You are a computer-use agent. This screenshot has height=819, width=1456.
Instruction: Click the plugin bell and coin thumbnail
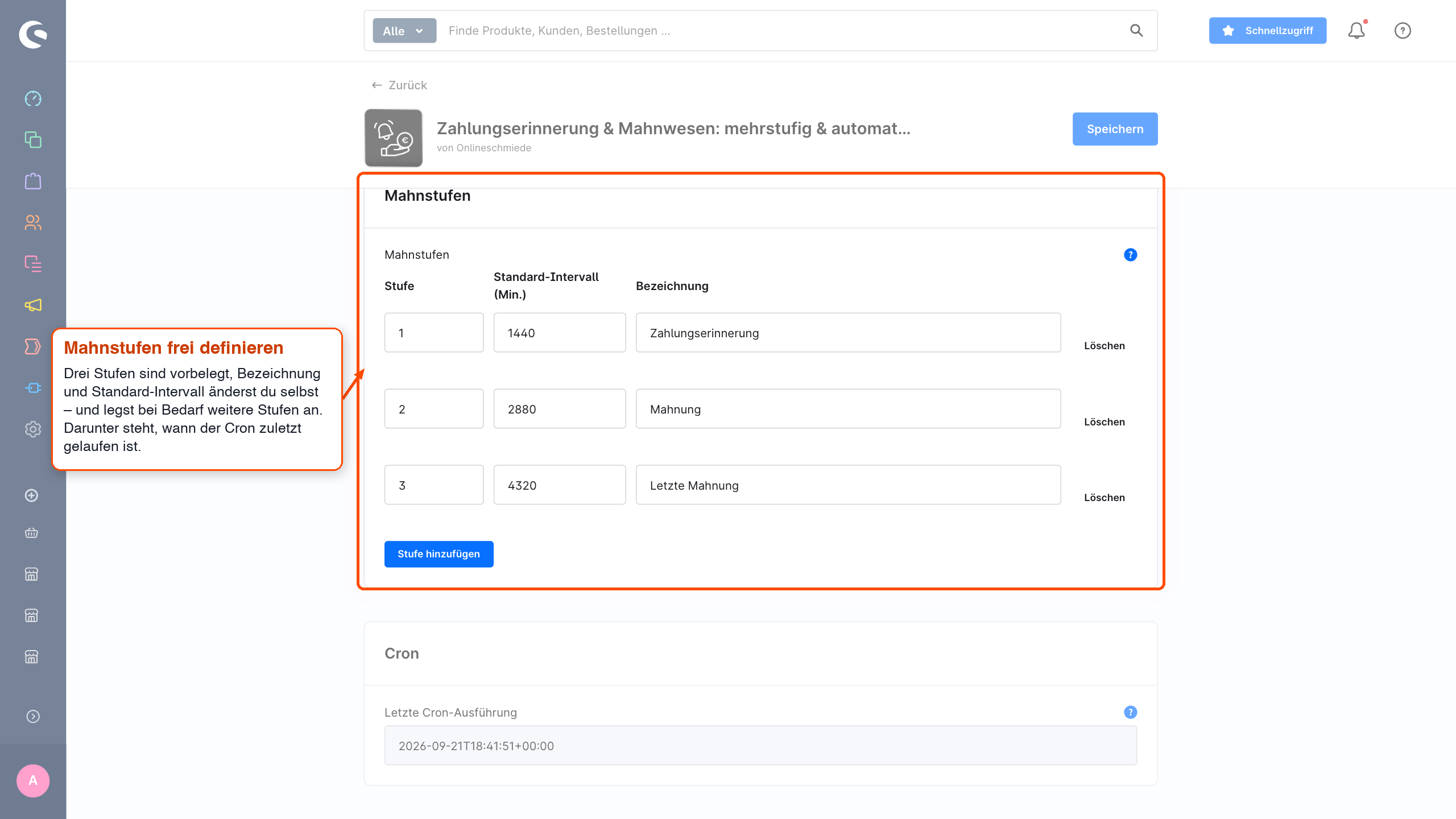point(394,138)
